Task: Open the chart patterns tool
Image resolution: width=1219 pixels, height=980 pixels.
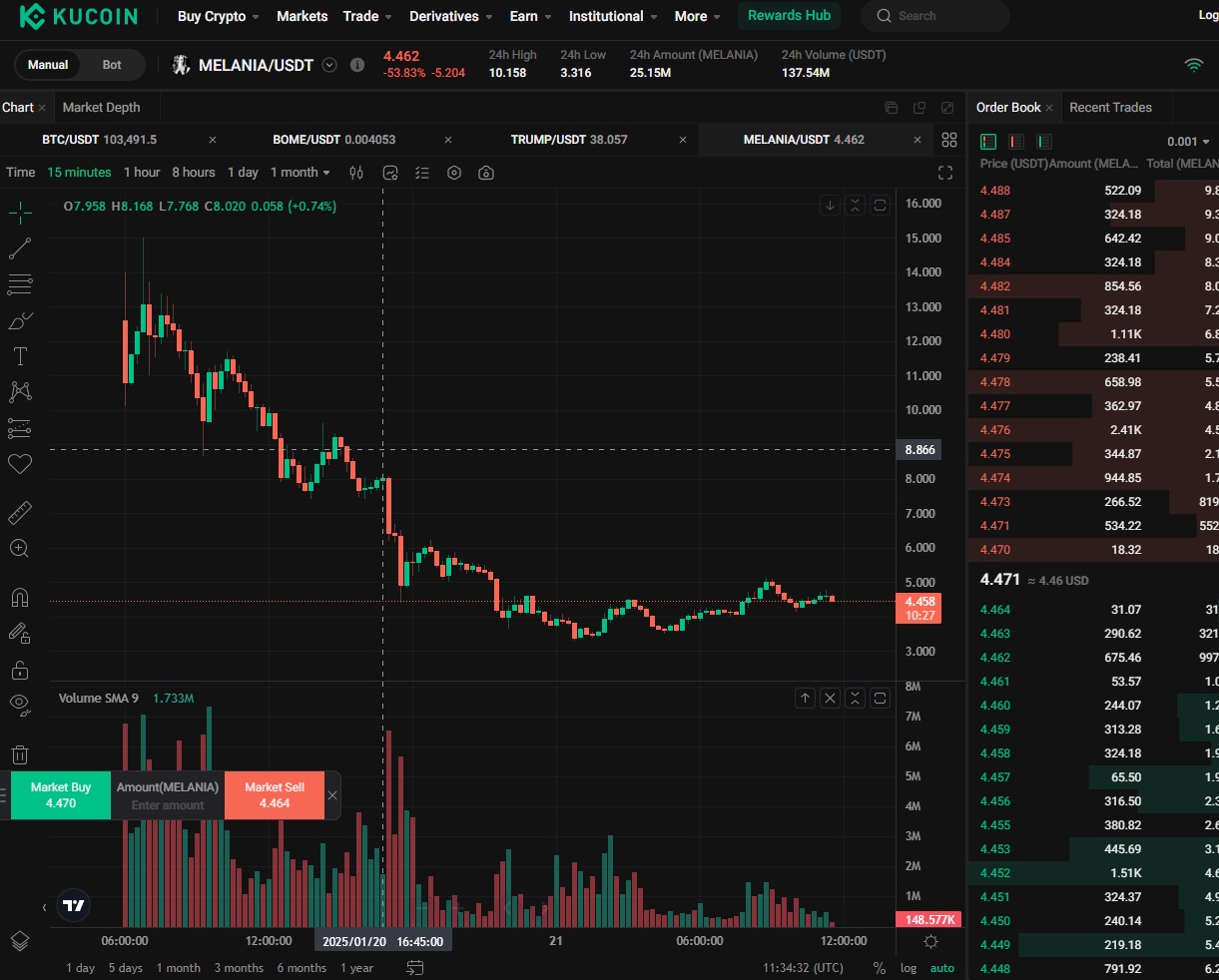Action: click(x=20, y=392)
